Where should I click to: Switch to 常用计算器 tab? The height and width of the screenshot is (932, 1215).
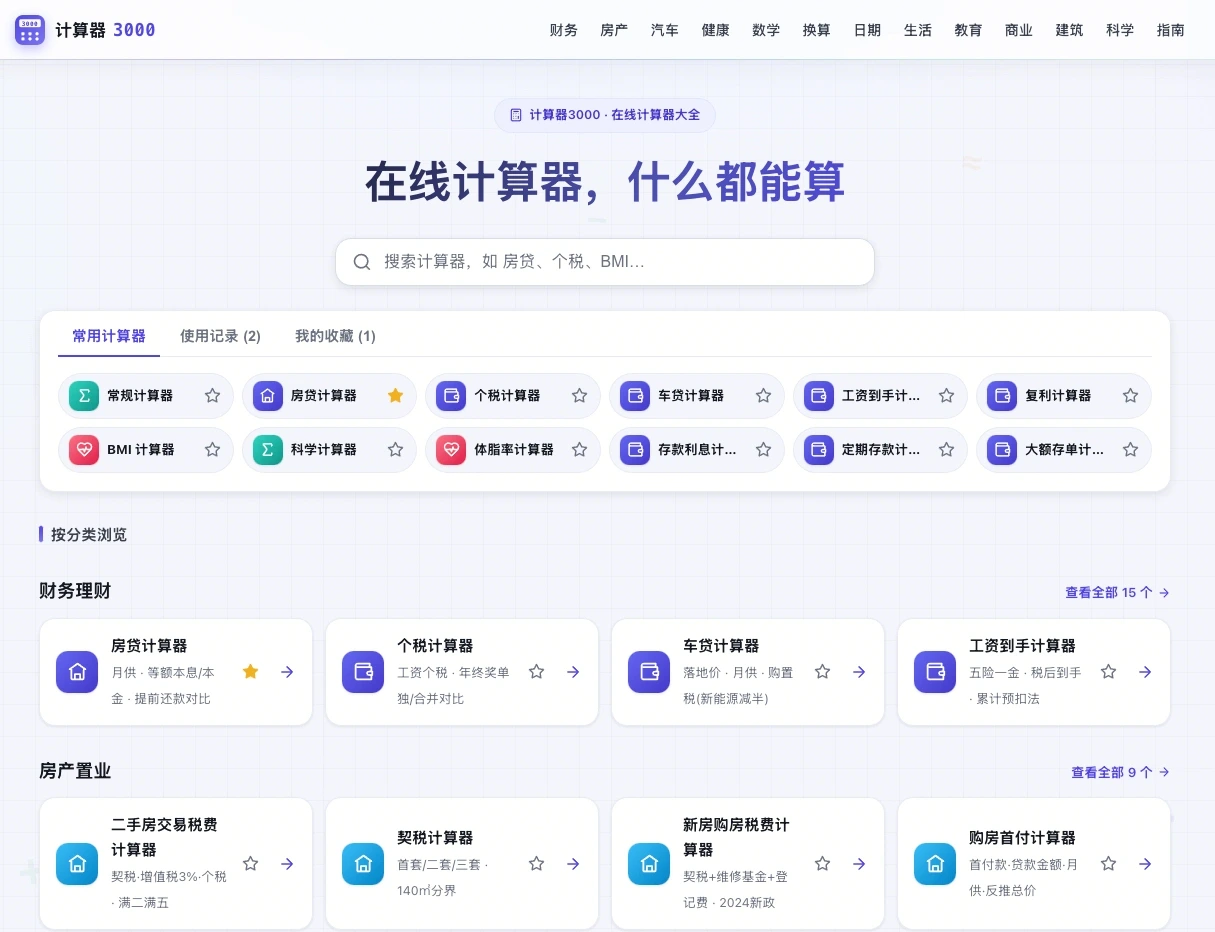pos(109,336)
